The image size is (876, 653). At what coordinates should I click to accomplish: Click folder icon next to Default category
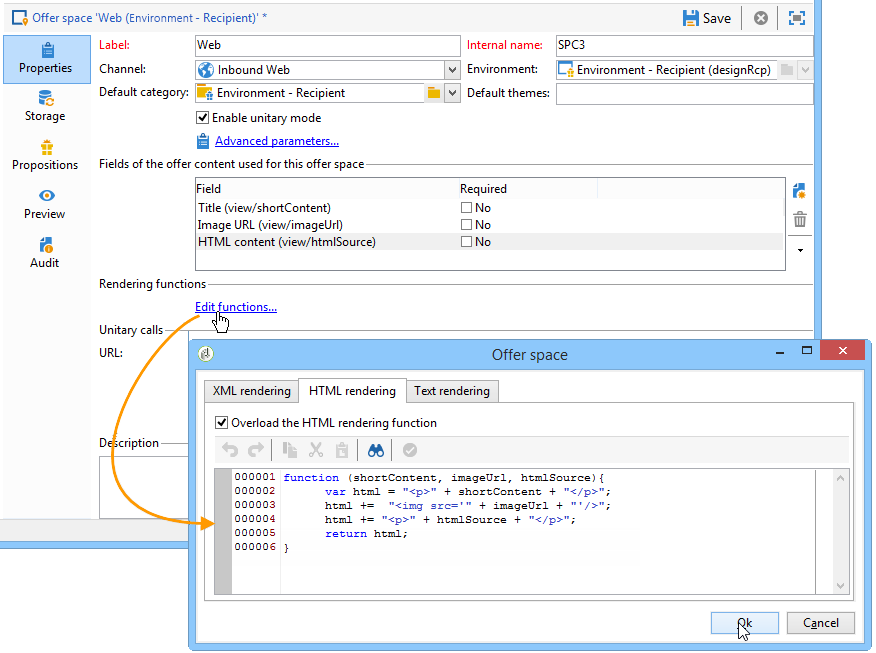[x=433, y=93]
